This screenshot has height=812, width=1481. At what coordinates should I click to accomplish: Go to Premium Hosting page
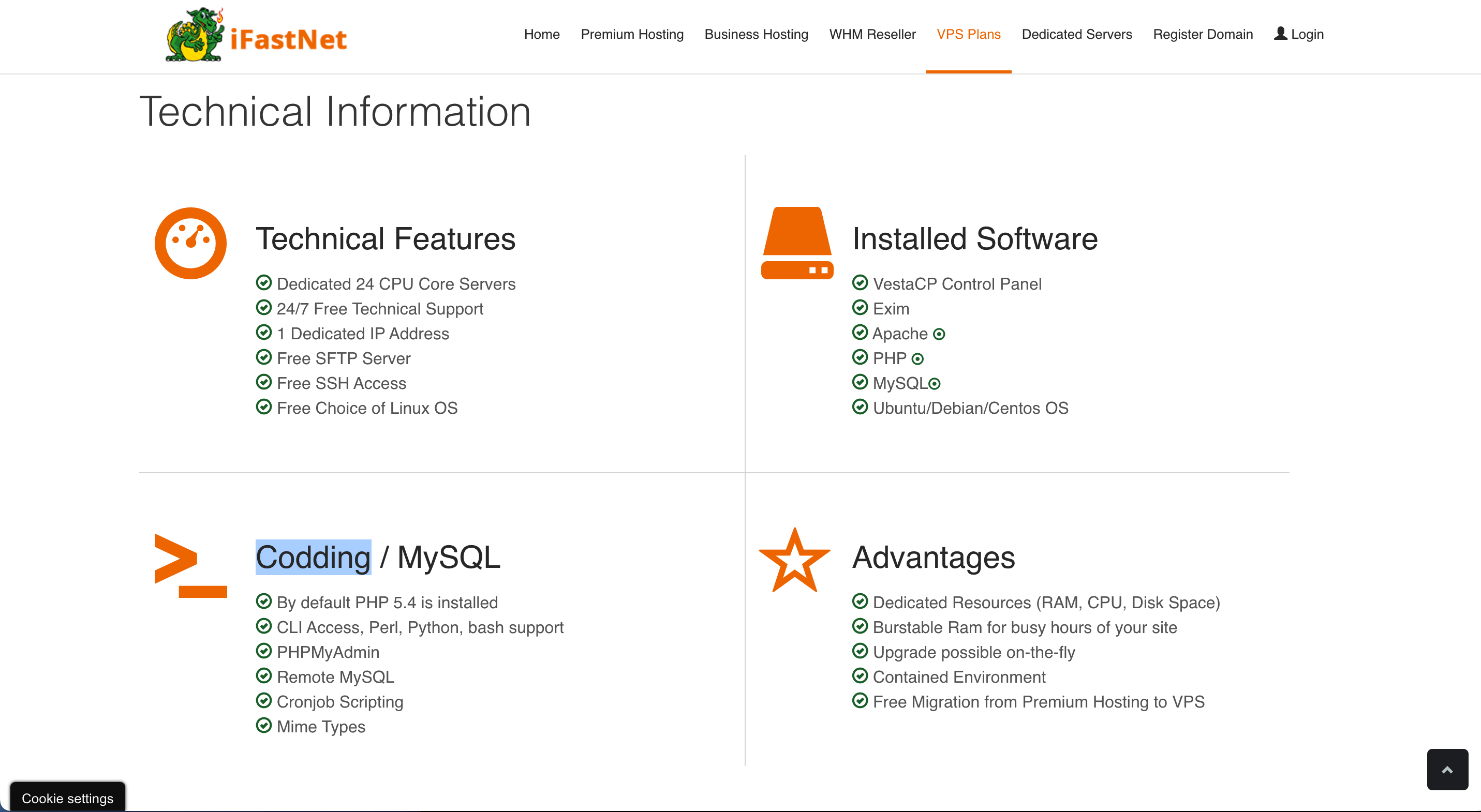click(x=632, y=35)
